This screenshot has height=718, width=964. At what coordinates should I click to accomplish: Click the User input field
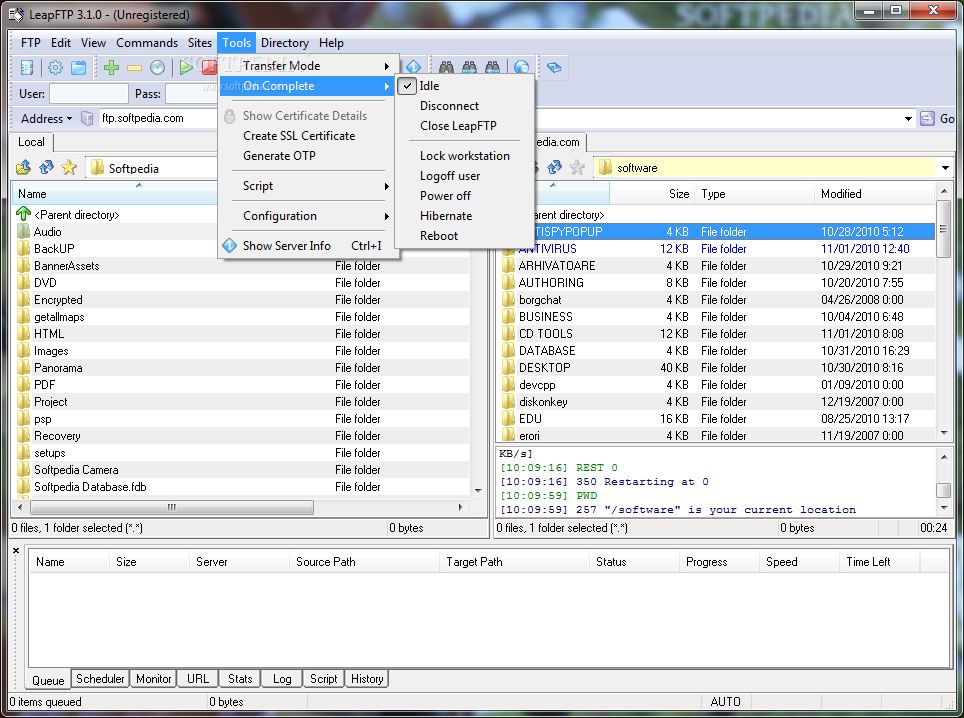[89, 94]
